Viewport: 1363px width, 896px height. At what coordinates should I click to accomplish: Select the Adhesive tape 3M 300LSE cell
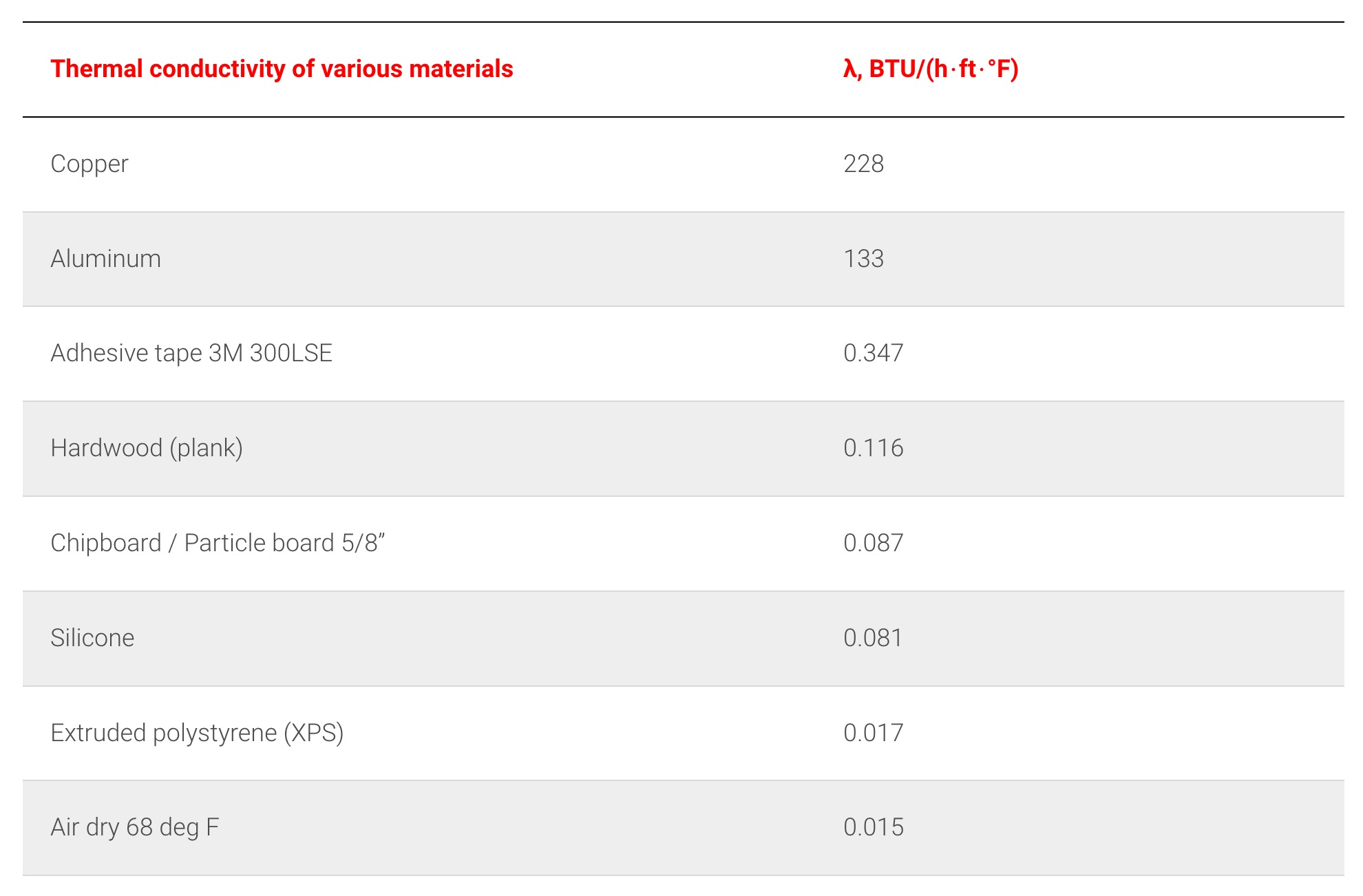coord(191,353)
